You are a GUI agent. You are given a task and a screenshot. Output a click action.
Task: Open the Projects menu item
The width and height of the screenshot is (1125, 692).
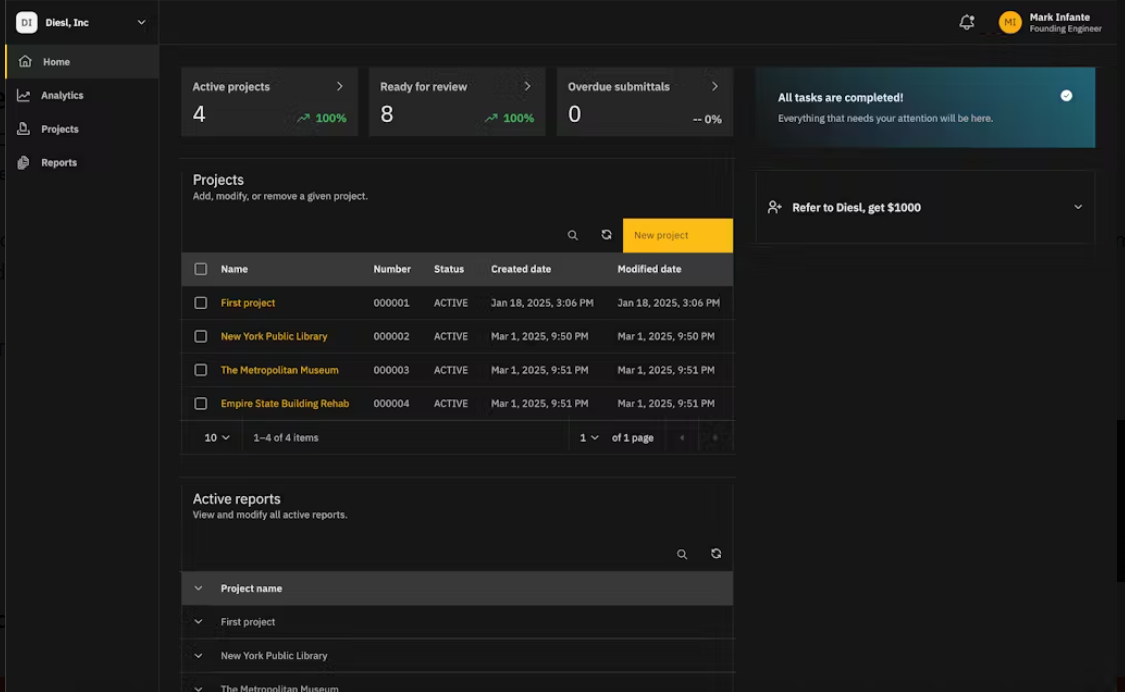[82, 129]
